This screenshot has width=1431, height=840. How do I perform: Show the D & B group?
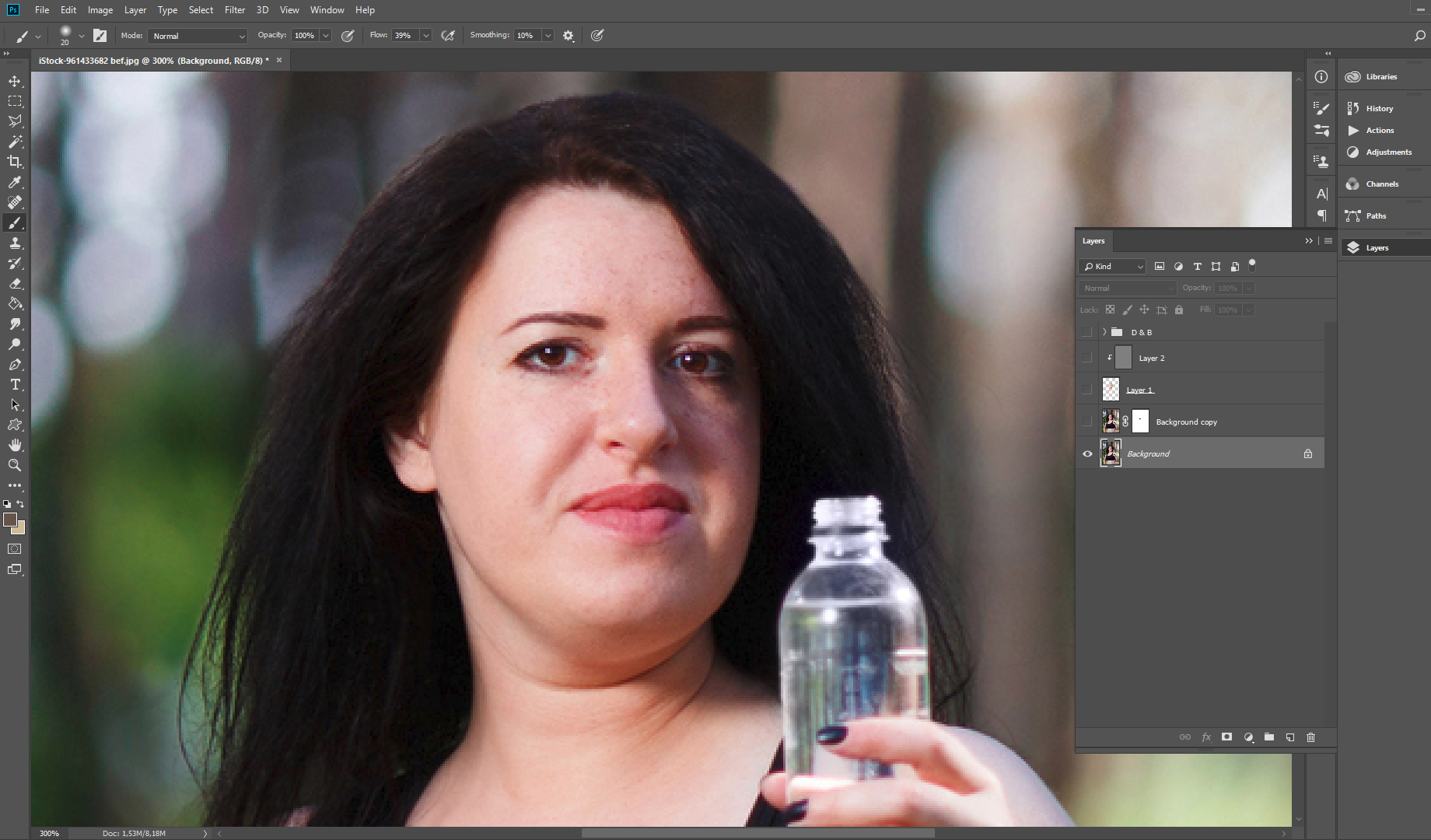pos(1087,332)
